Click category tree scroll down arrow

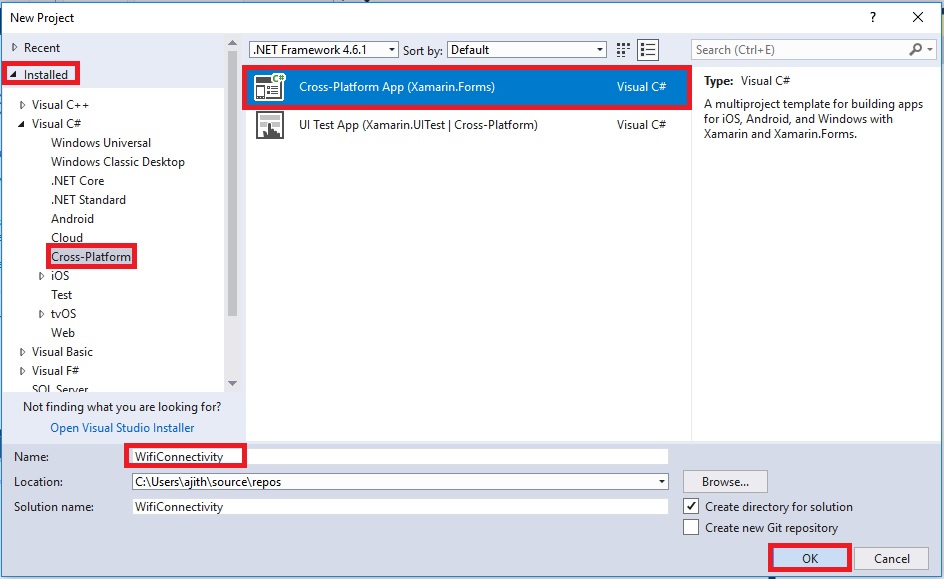(x=232, y=383)
